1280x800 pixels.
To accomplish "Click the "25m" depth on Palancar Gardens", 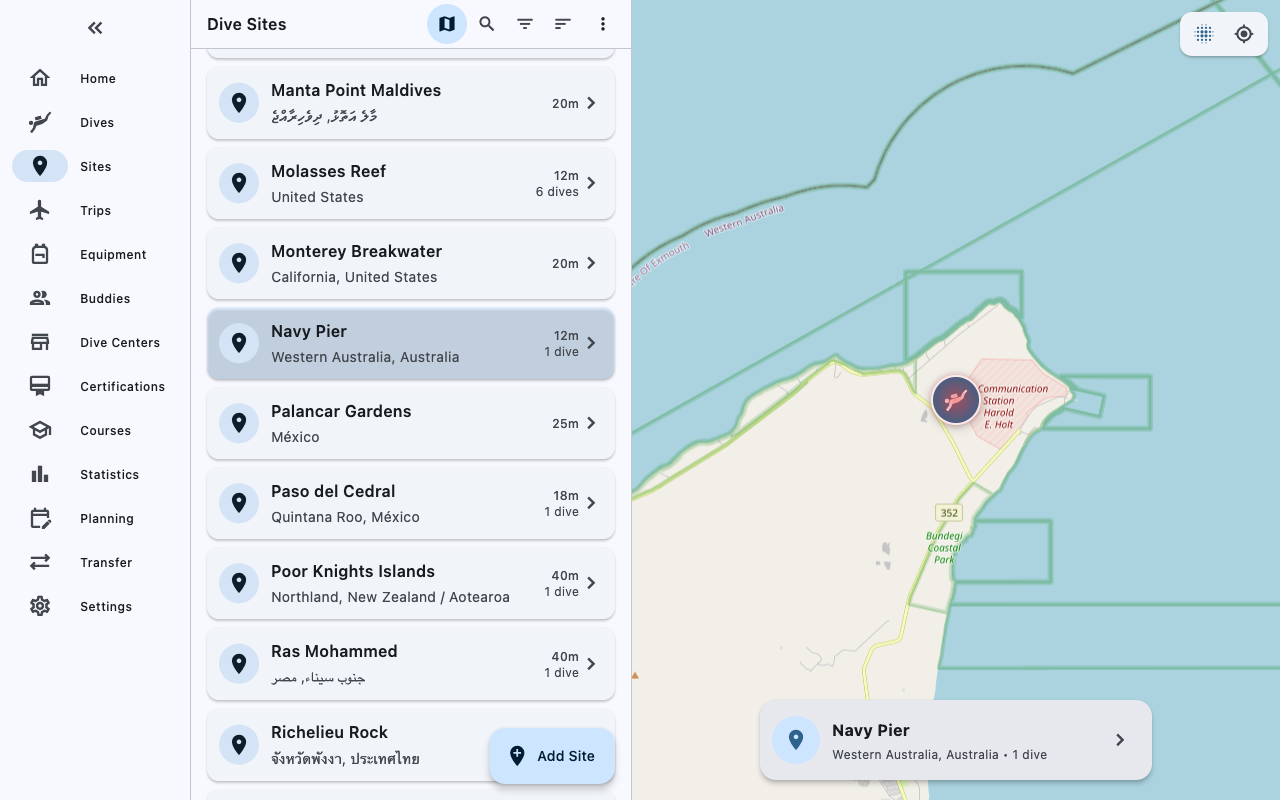I will pos(565,423).
